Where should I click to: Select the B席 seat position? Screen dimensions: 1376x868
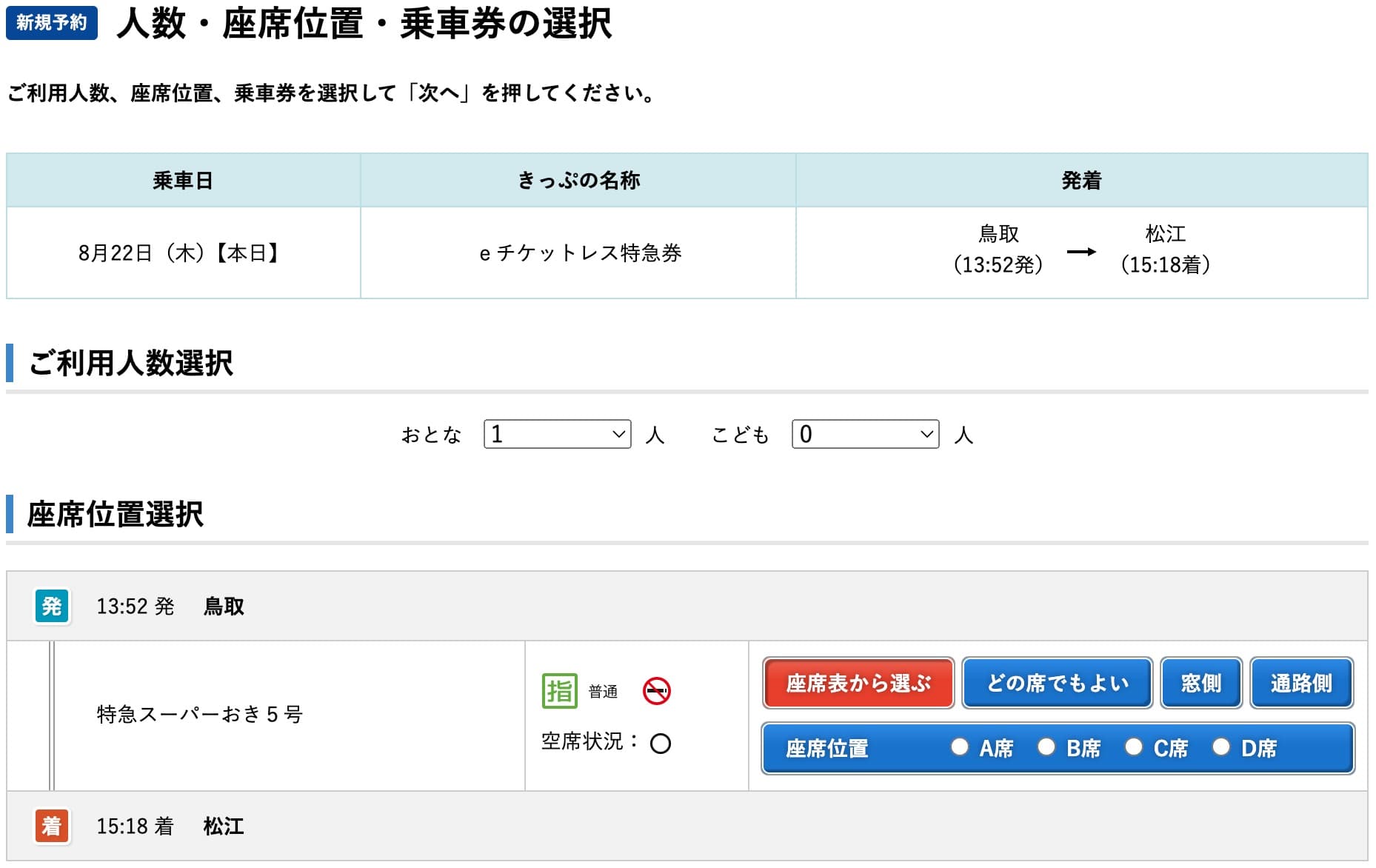[x=1046, y=747]
